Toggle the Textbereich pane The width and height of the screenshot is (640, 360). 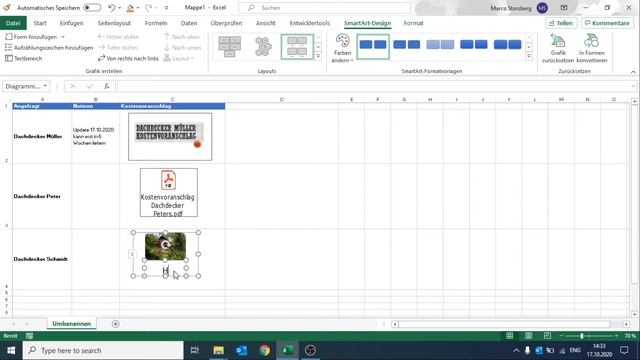[24, 58]
